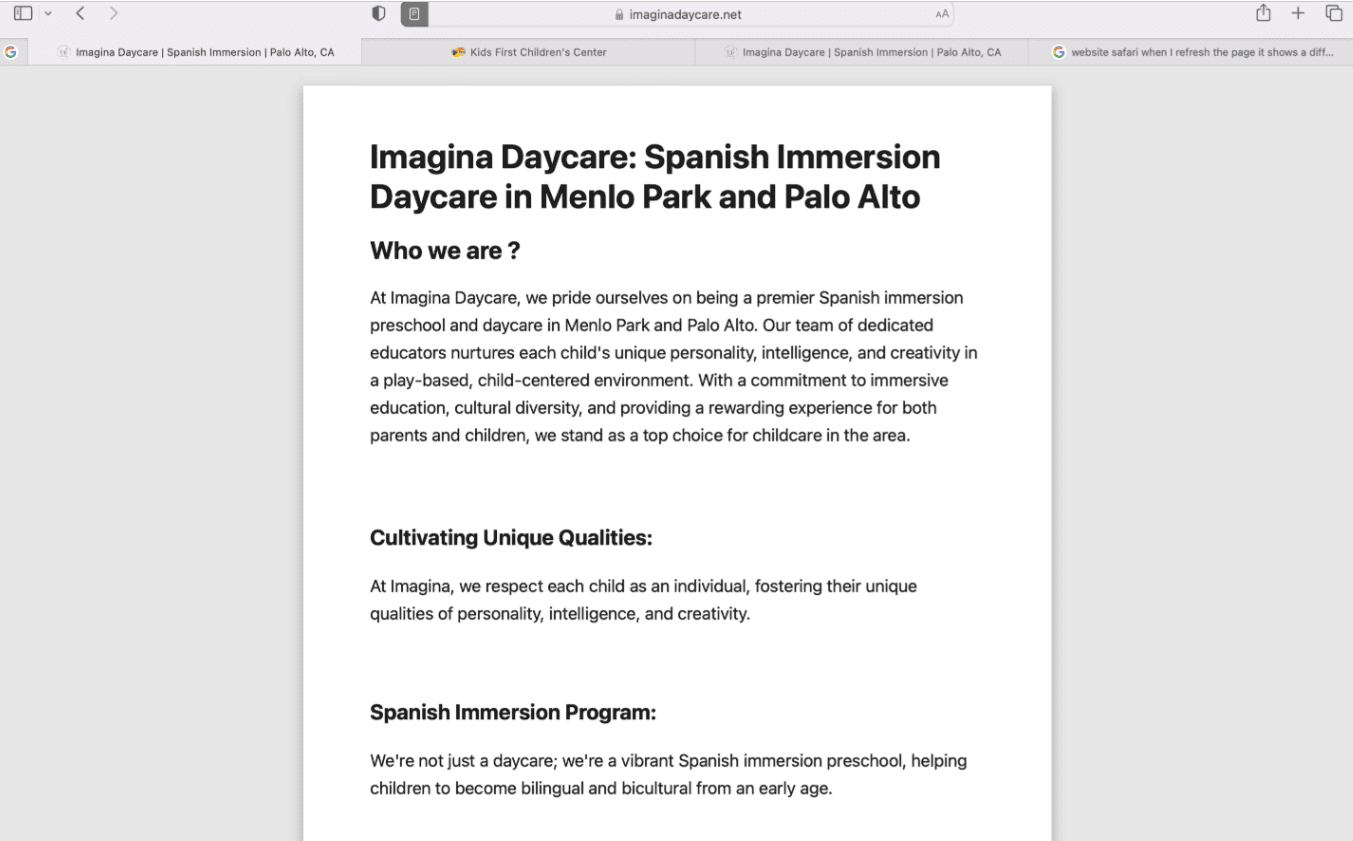Viewport: 1353px width, 841px height.
Task: Toggle off Reader view in address bar
Action: click(414, 14)
